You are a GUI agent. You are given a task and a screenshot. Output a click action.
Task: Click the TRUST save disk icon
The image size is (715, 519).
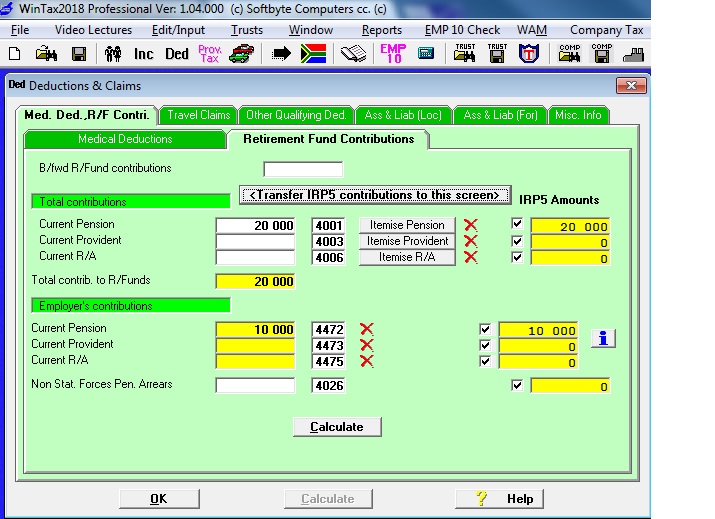[497, 53]
